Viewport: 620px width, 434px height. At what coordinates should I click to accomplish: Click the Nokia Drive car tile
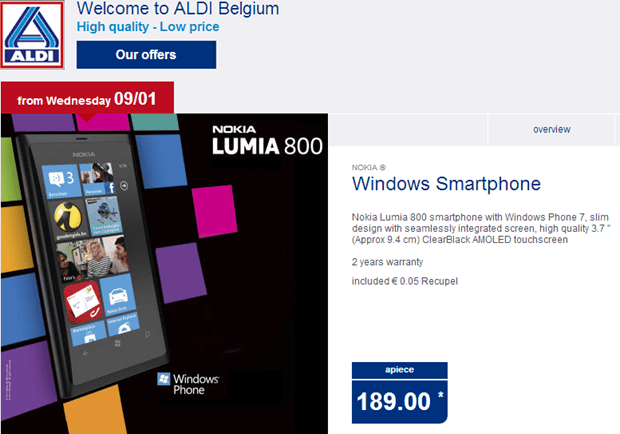pyautogui.click(x=118, y=295)
